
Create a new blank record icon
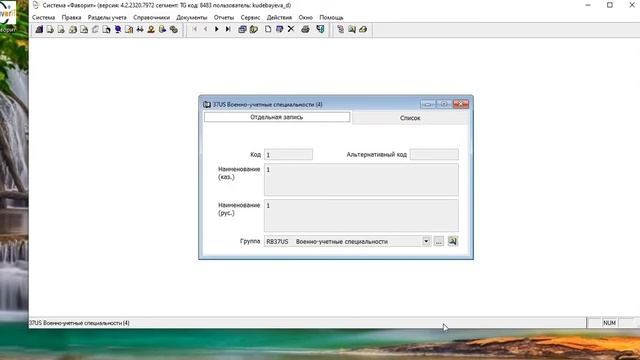[x=268, y=29]
